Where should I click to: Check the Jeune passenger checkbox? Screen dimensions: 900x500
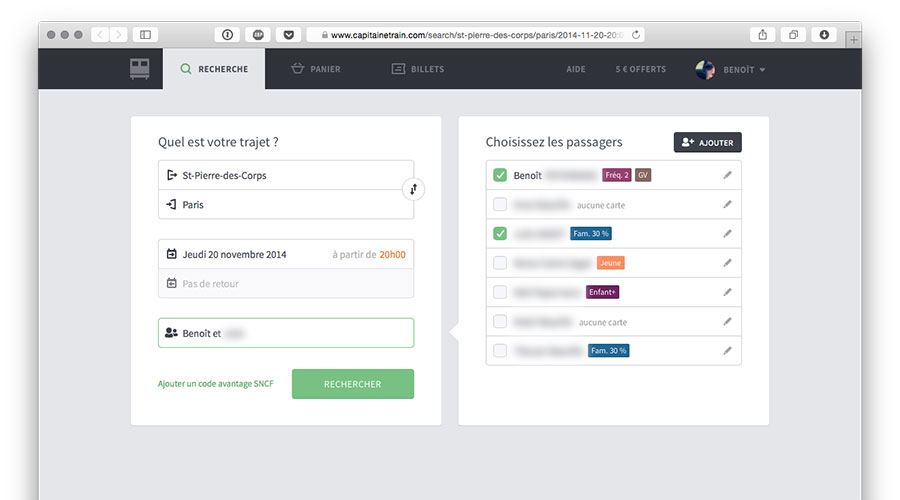(500, 263)
